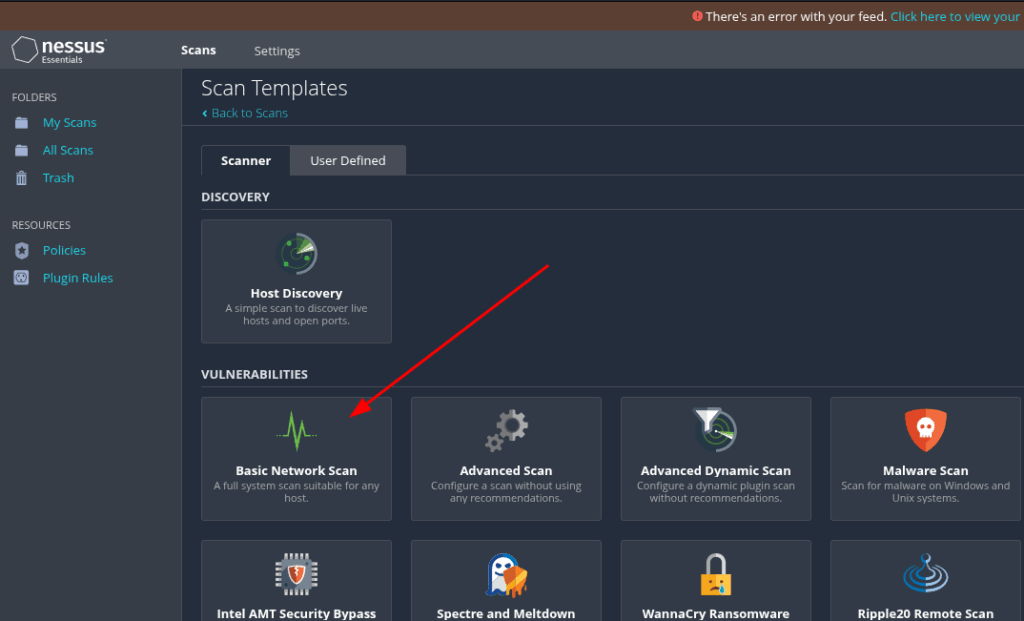Click the Nessus Essentials logo
Image resolution: width=1024 pixels, height=621 pixels.
tap(60, 50)
